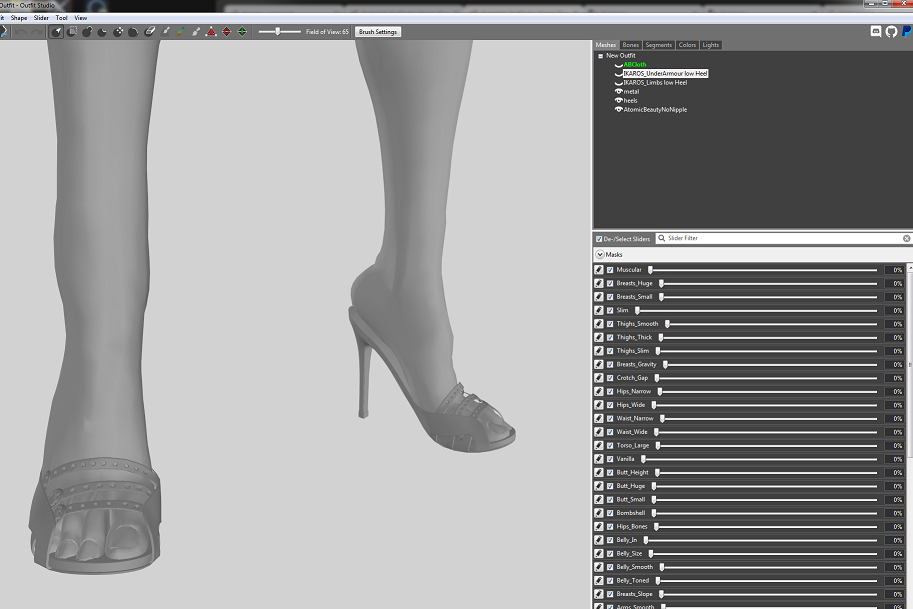Click the Brush Settings button
The width and height of the screenshot is (913, 609).
[x=378, y=32]
